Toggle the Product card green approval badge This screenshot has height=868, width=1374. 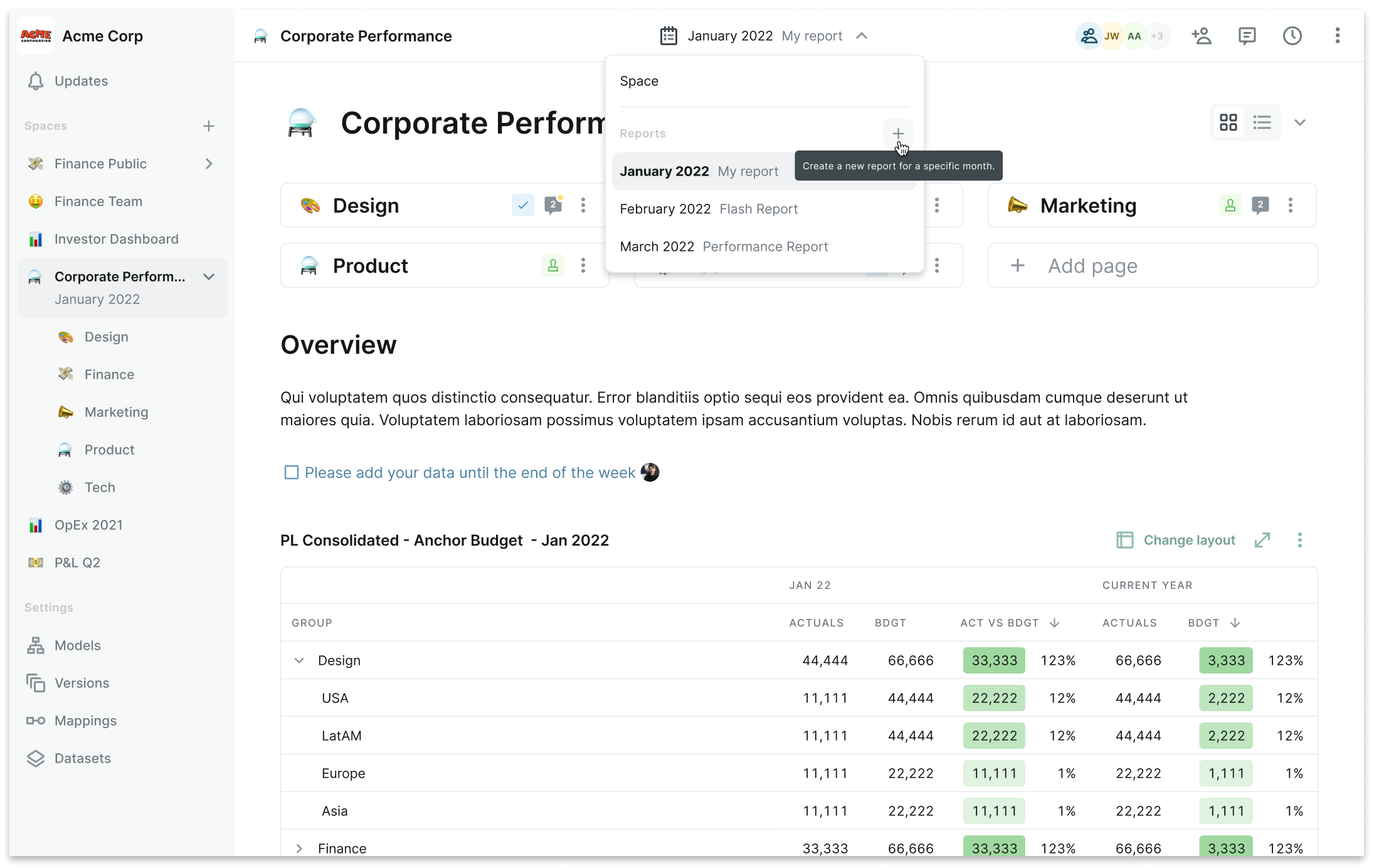pyautogui.click(x=552, y=265)
